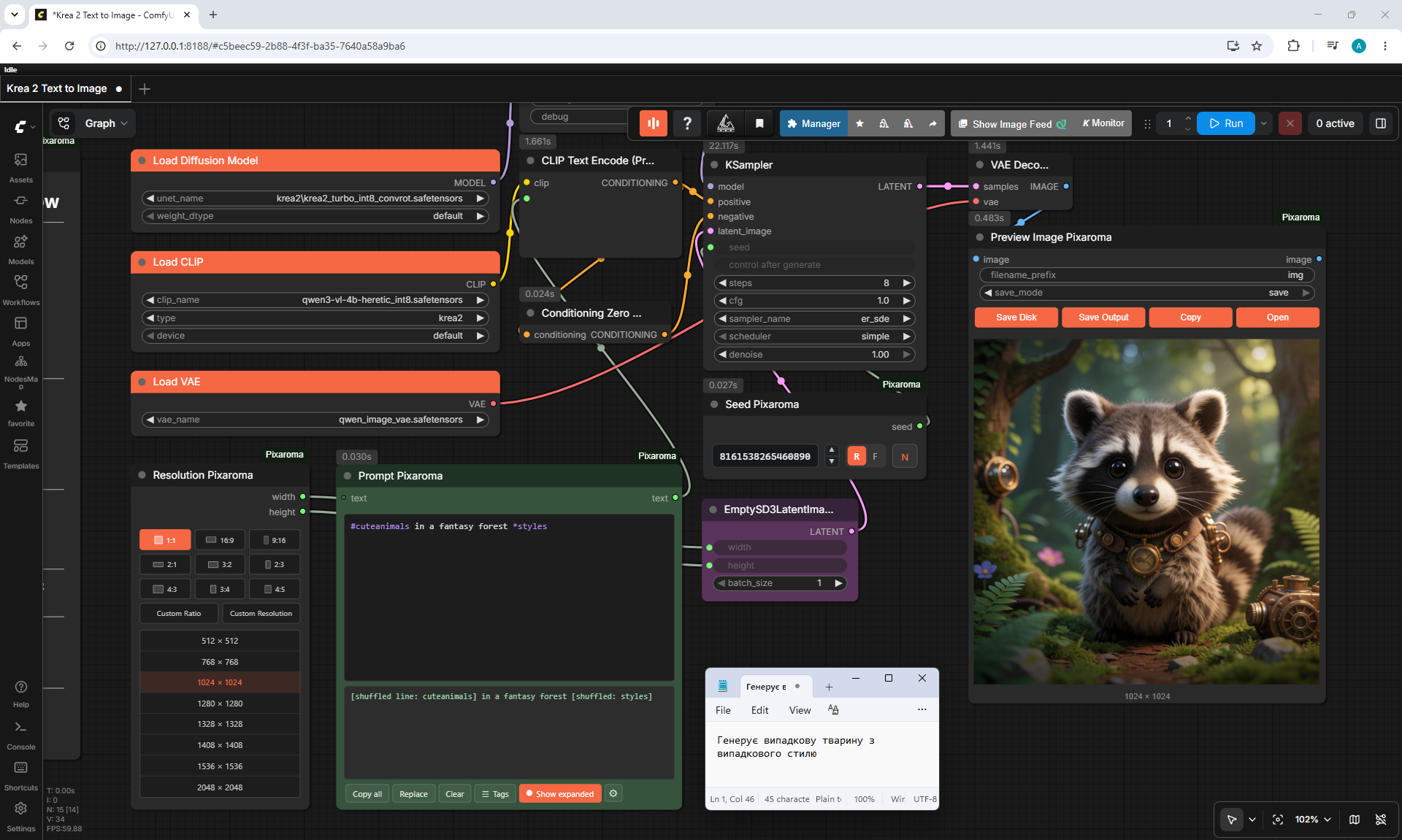Open Notepad View menu
The image size is (1402, 840).
coord(800,710)
